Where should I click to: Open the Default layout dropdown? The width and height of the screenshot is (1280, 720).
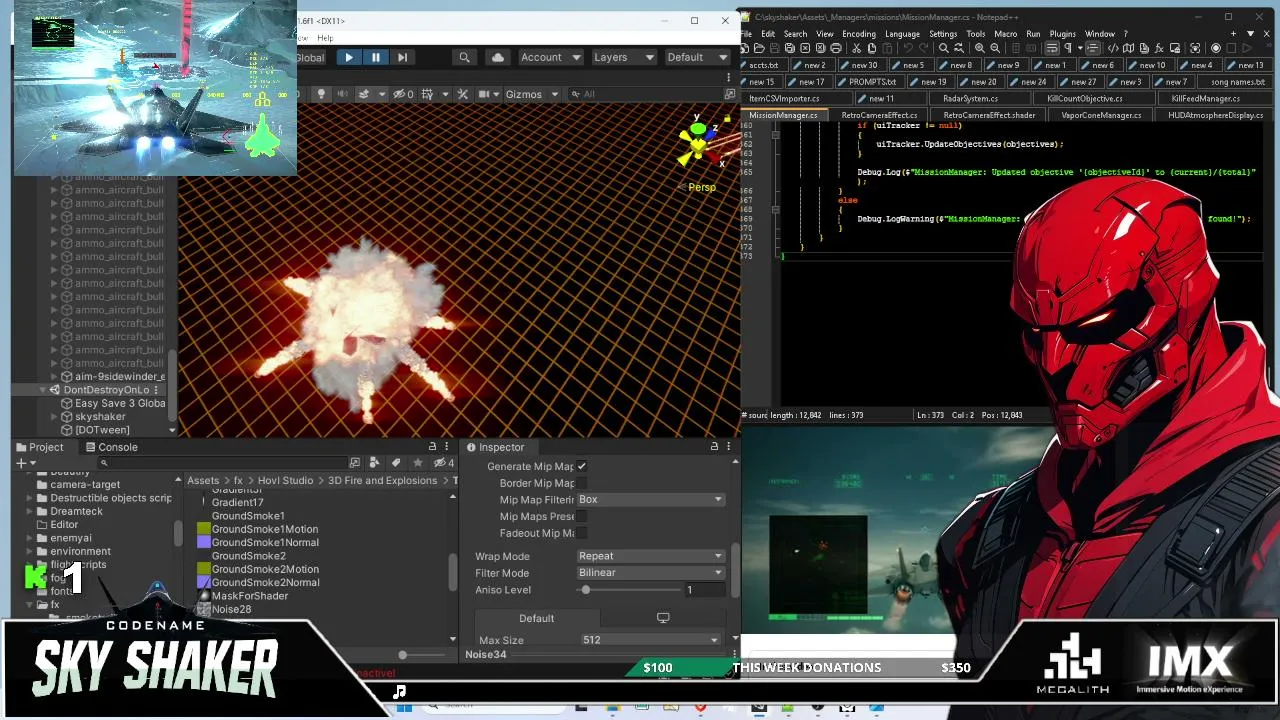696,58
